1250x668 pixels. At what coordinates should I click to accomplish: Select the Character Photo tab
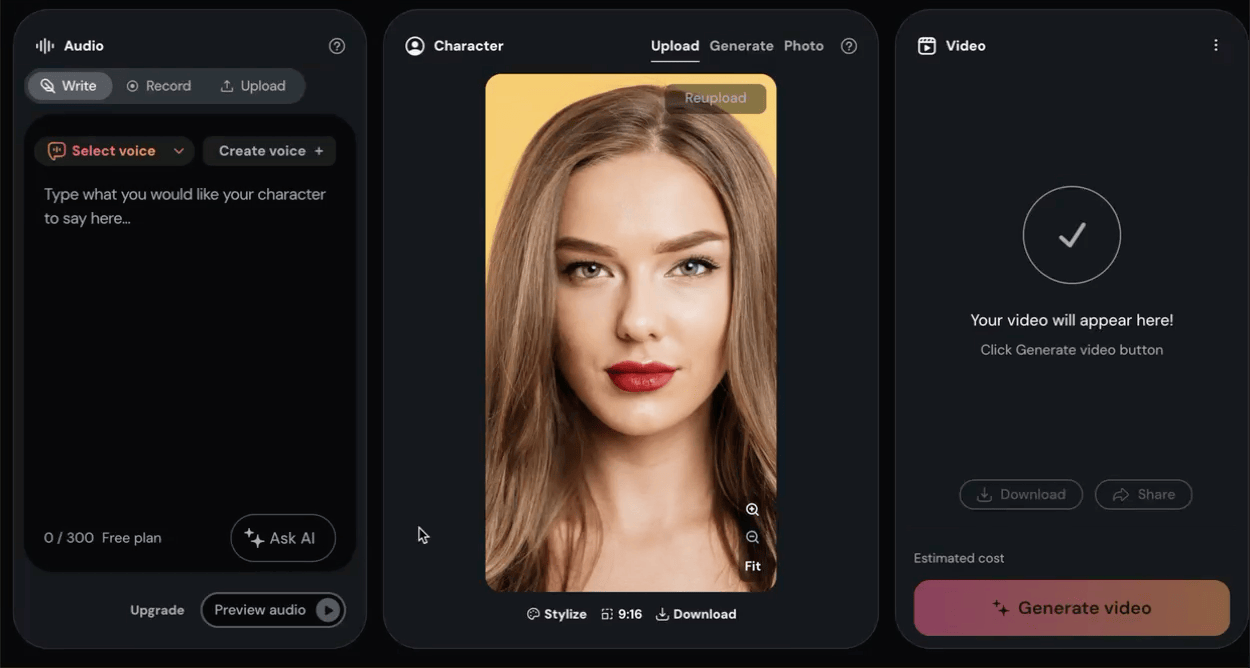pos(804,46)
